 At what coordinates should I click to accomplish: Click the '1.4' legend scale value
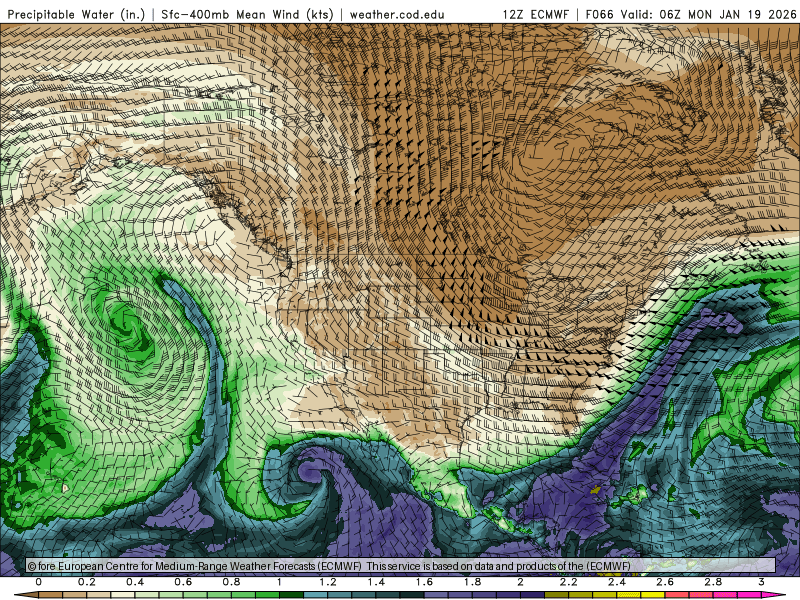tap(376, 582)
